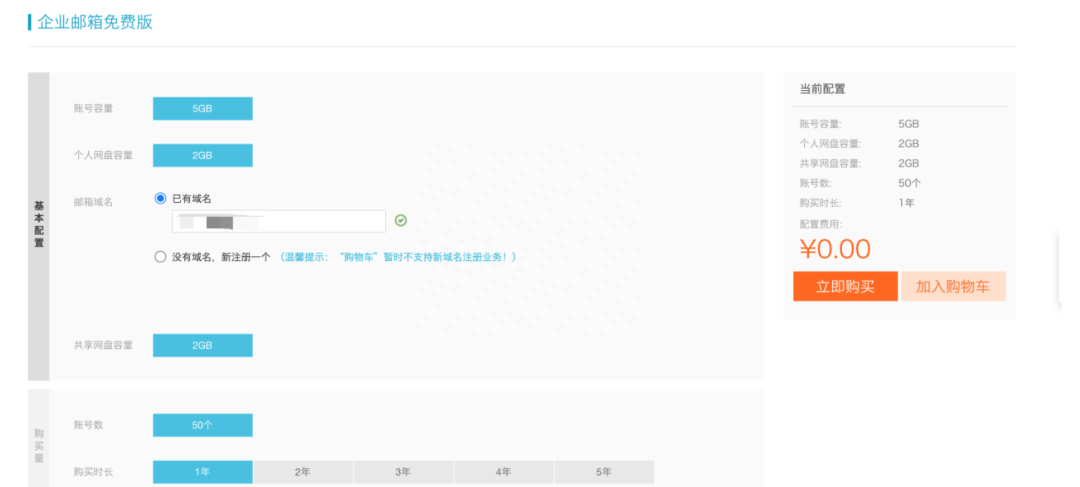The image size is (1080, 487).
Task: Click the domain name input field
Action: pyautogui.click(x=278, y=221)
